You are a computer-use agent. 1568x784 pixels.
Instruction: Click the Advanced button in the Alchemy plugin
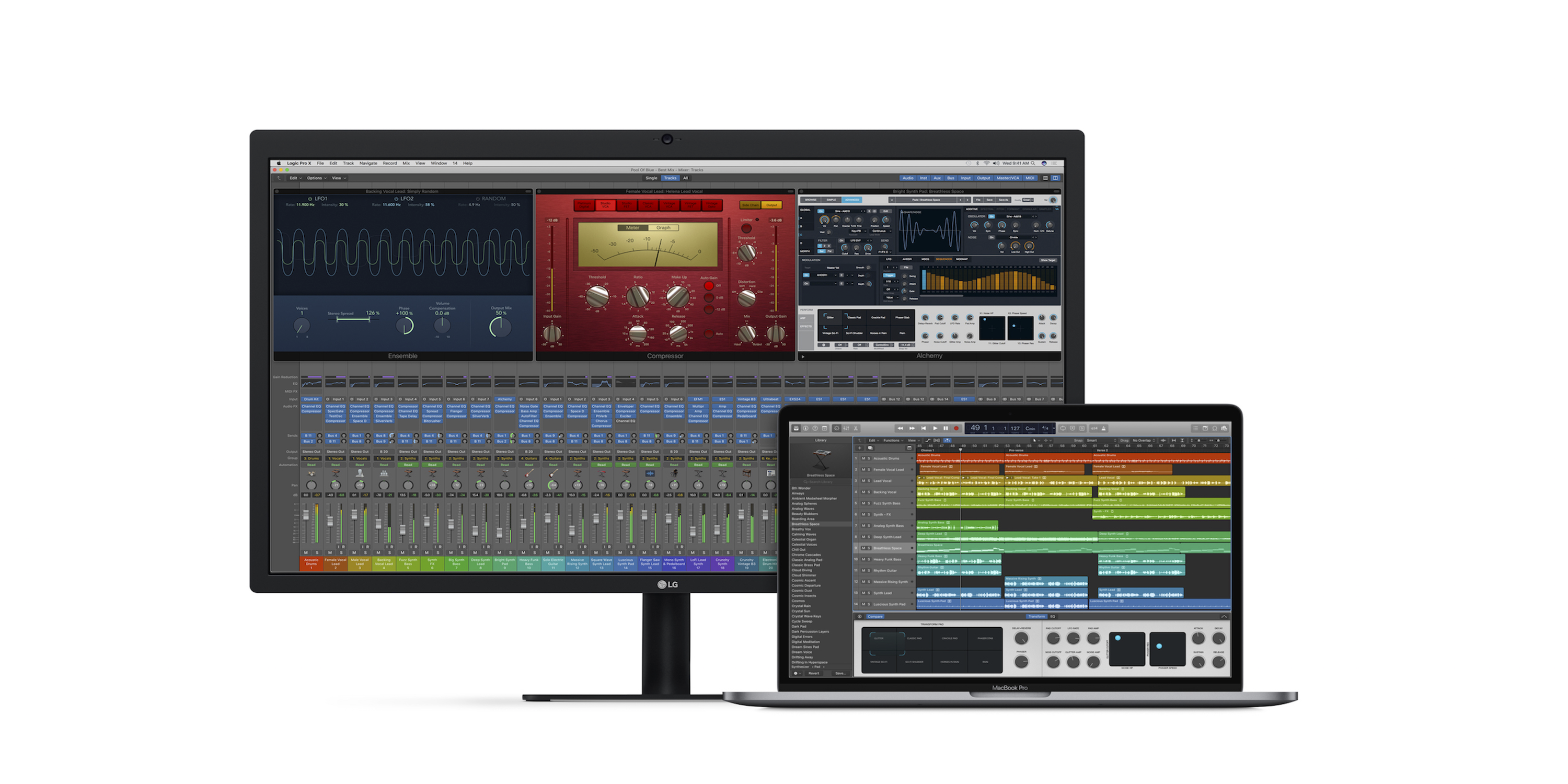851,200
